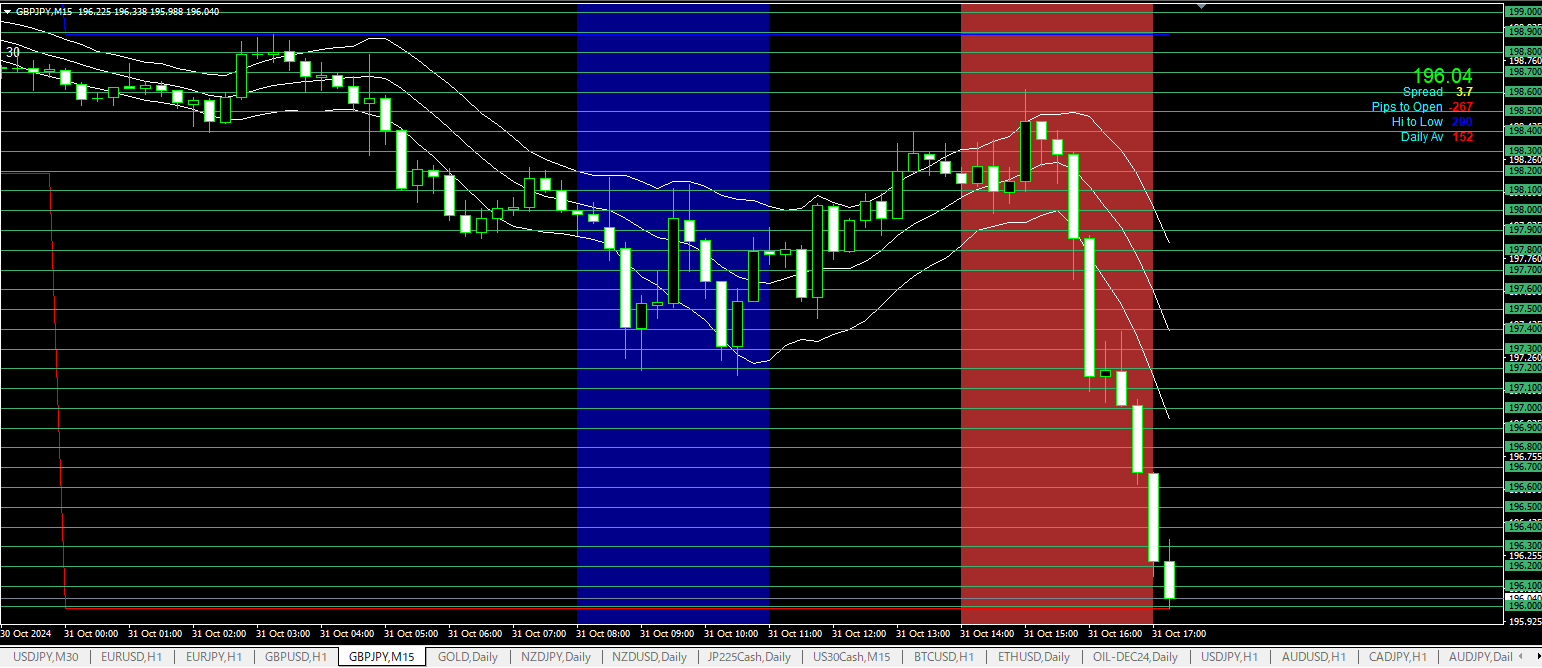Image resolution: width=1542 pixels, height=668 pixels.
Task: Select the US30Cash,M15 chart tab
Action: (851, 657)
